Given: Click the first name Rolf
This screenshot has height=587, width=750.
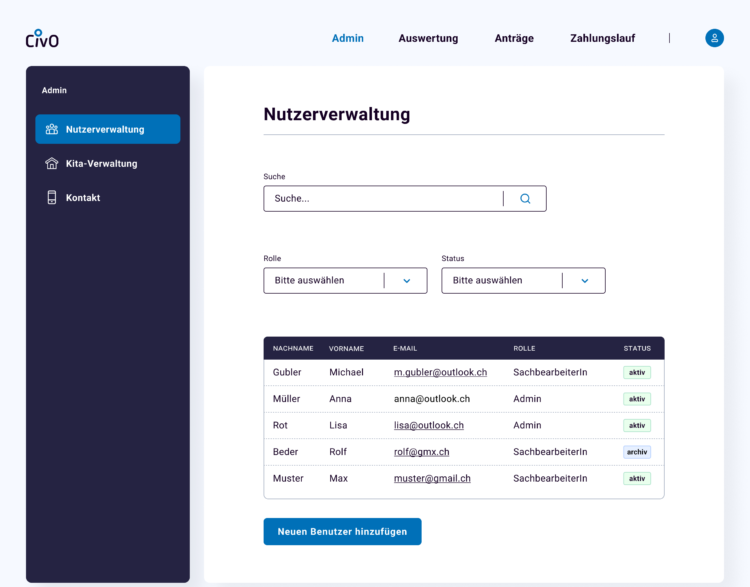Looking at the screenshot, I should 338,452.
